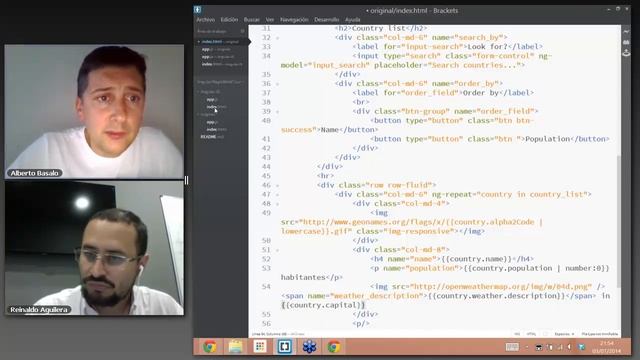Fold code at line 51

(278, 250)
